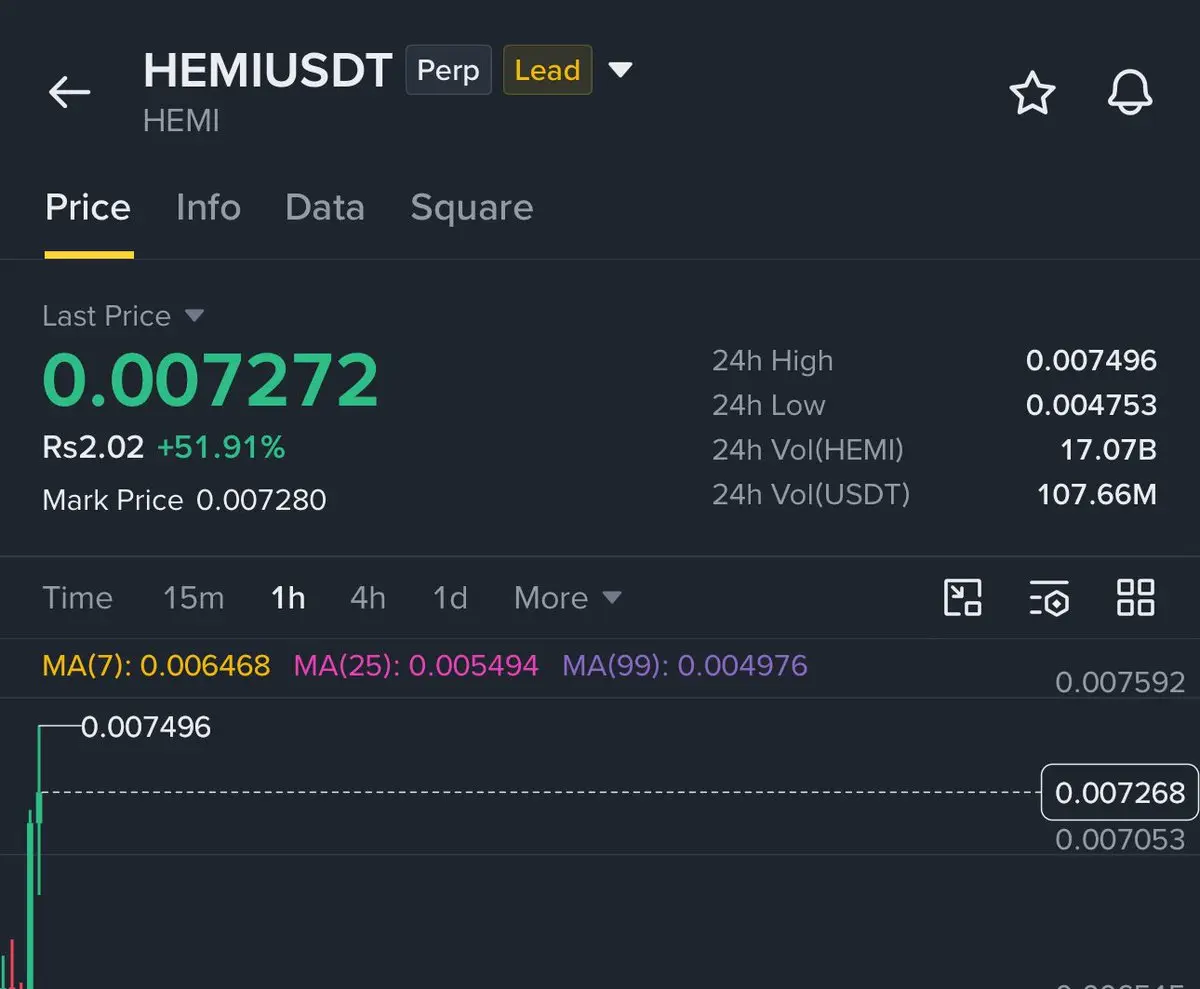Tap the HEMIUSDT symbol title
1200x989 pixels.
(267, 71)
